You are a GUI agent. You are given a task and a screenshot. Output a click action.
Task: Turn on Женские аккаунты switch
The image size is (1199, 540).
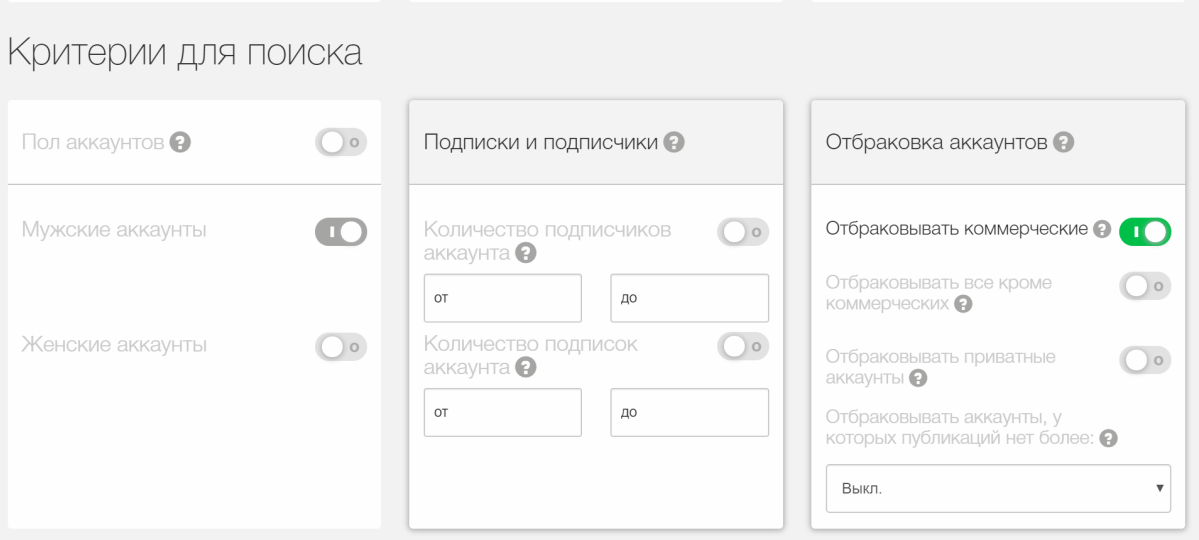coord(342,346)
